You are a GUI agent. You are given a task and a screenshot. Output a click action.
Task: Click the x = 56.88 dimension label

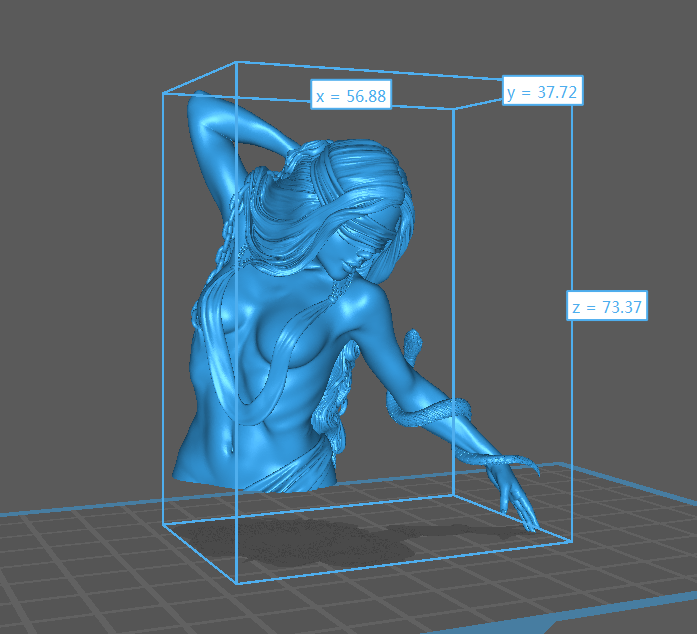click(x=351, y=96)
